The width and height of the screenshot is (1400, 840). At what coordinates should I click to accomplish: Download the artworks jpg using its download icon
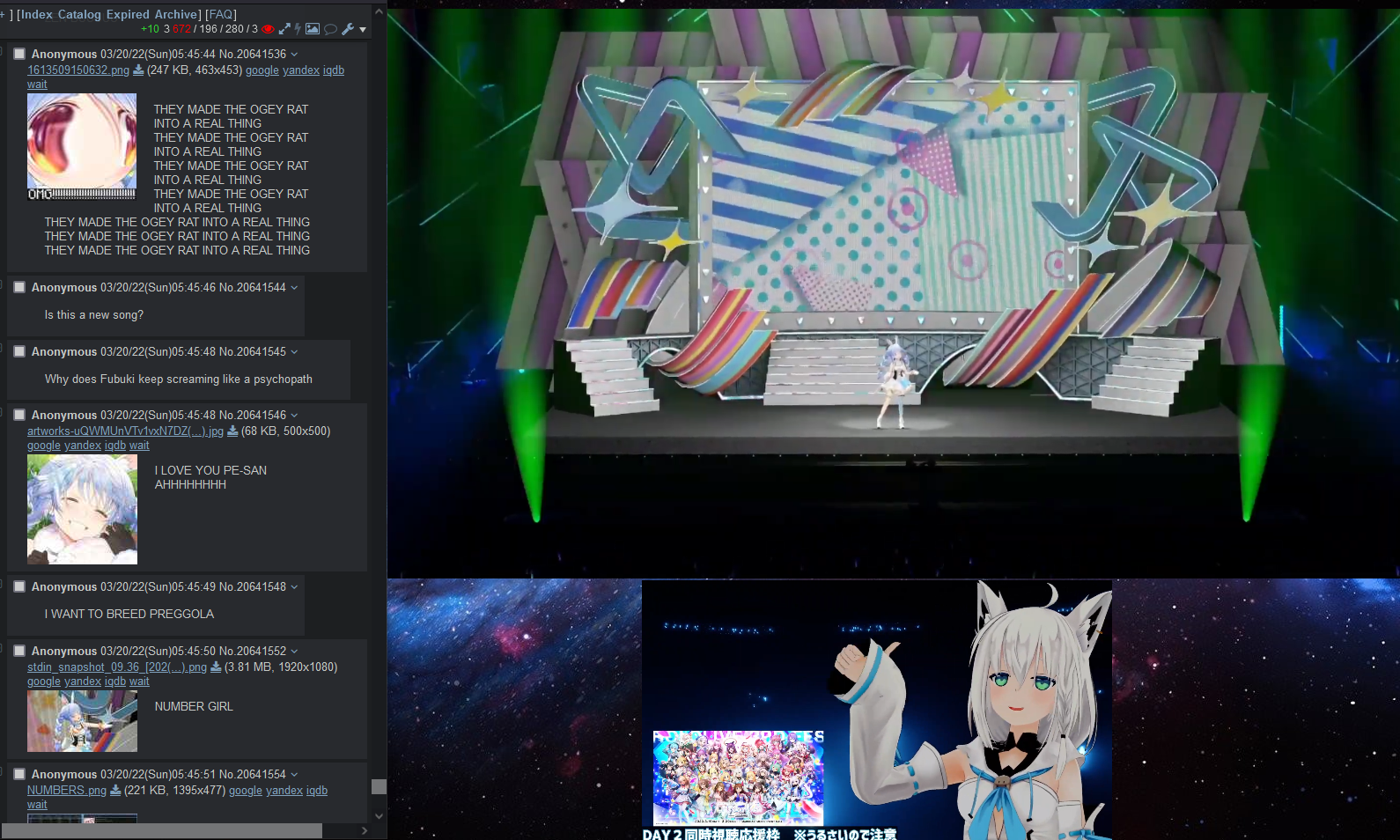coord(232,431)
